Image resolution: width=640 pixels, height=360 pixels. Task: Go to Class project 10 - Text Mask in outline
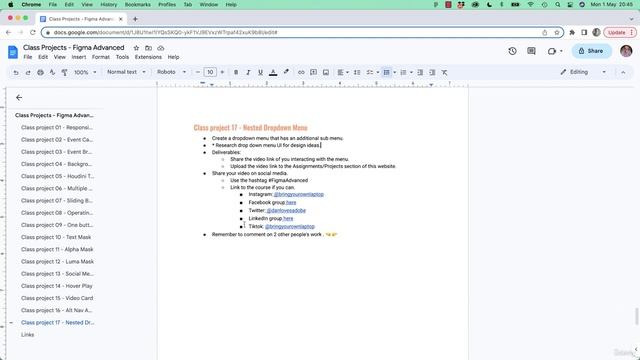tap(56, 237)
